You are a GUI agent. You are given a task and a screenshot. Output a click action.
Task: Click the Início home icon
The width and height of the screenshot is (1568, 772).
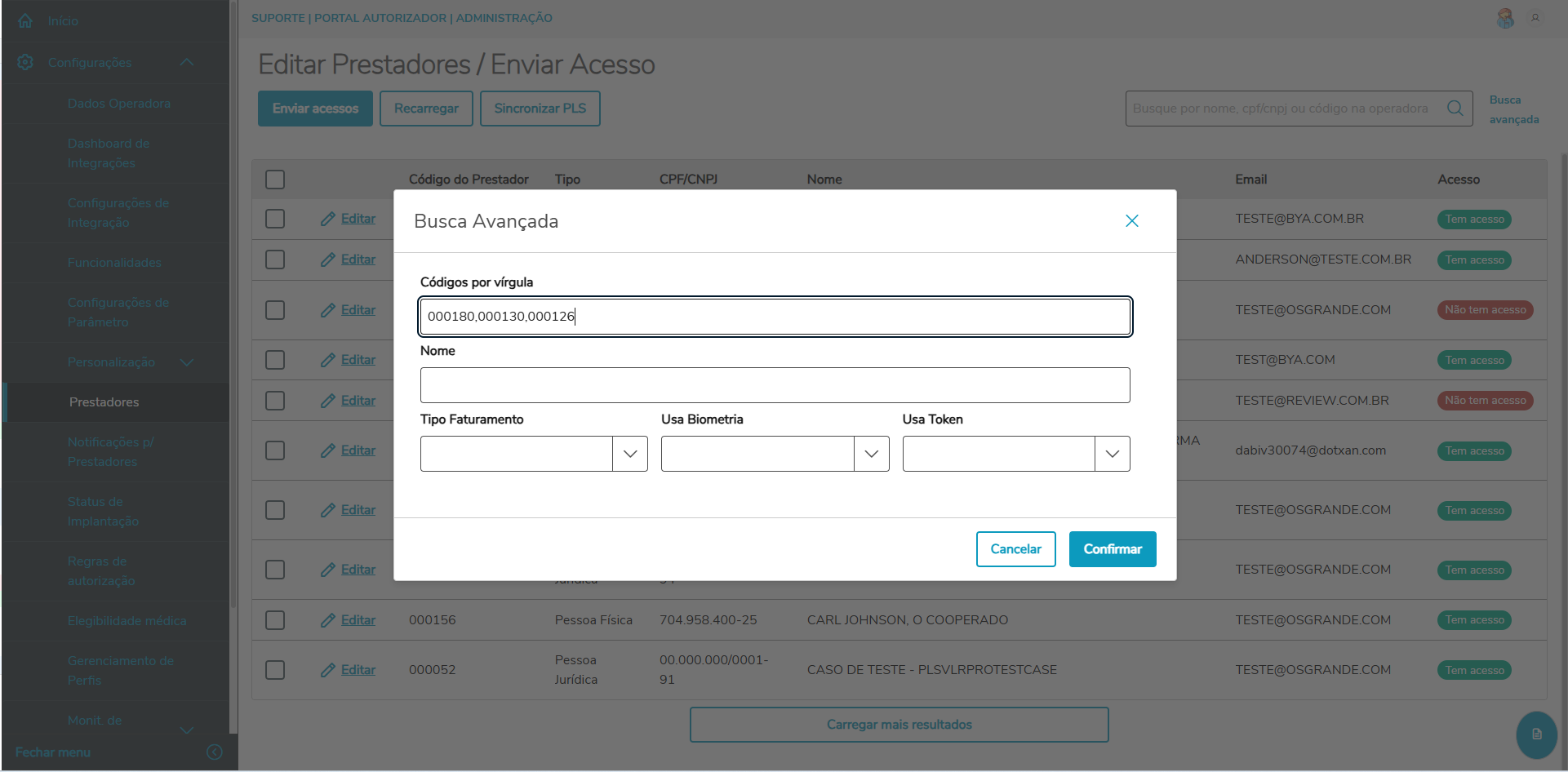[25, 20]
